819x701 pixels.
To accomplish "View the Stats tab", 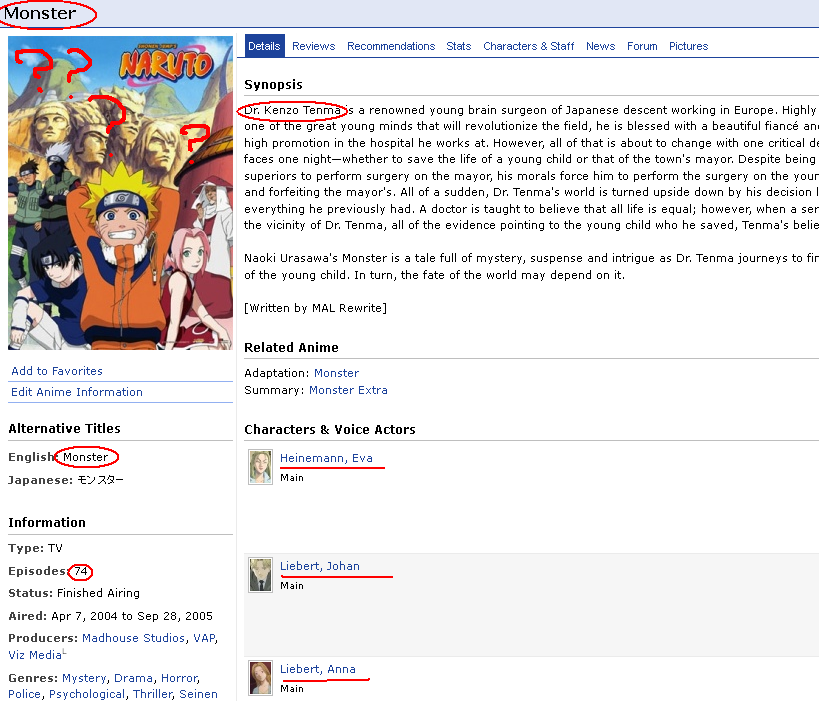I will [459, 46].
